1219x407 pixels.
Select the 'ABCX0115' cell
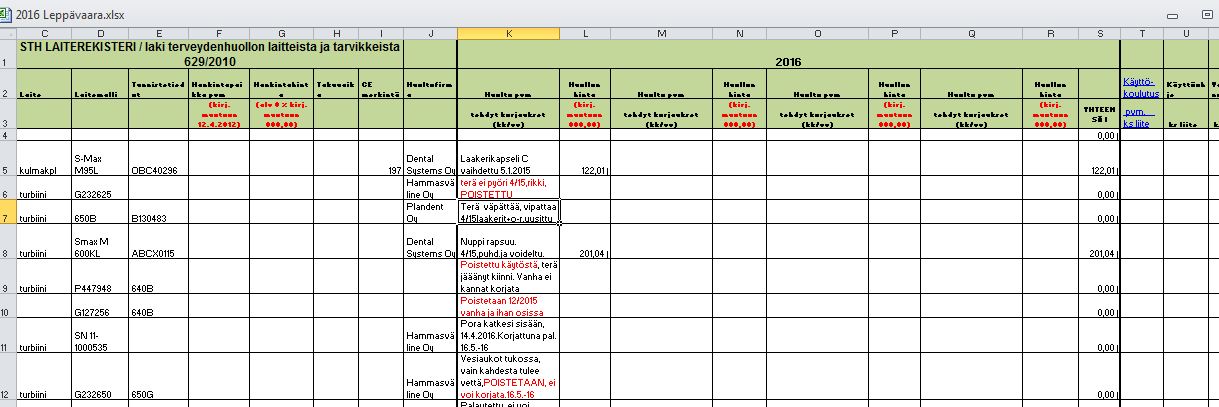[158, 241]
